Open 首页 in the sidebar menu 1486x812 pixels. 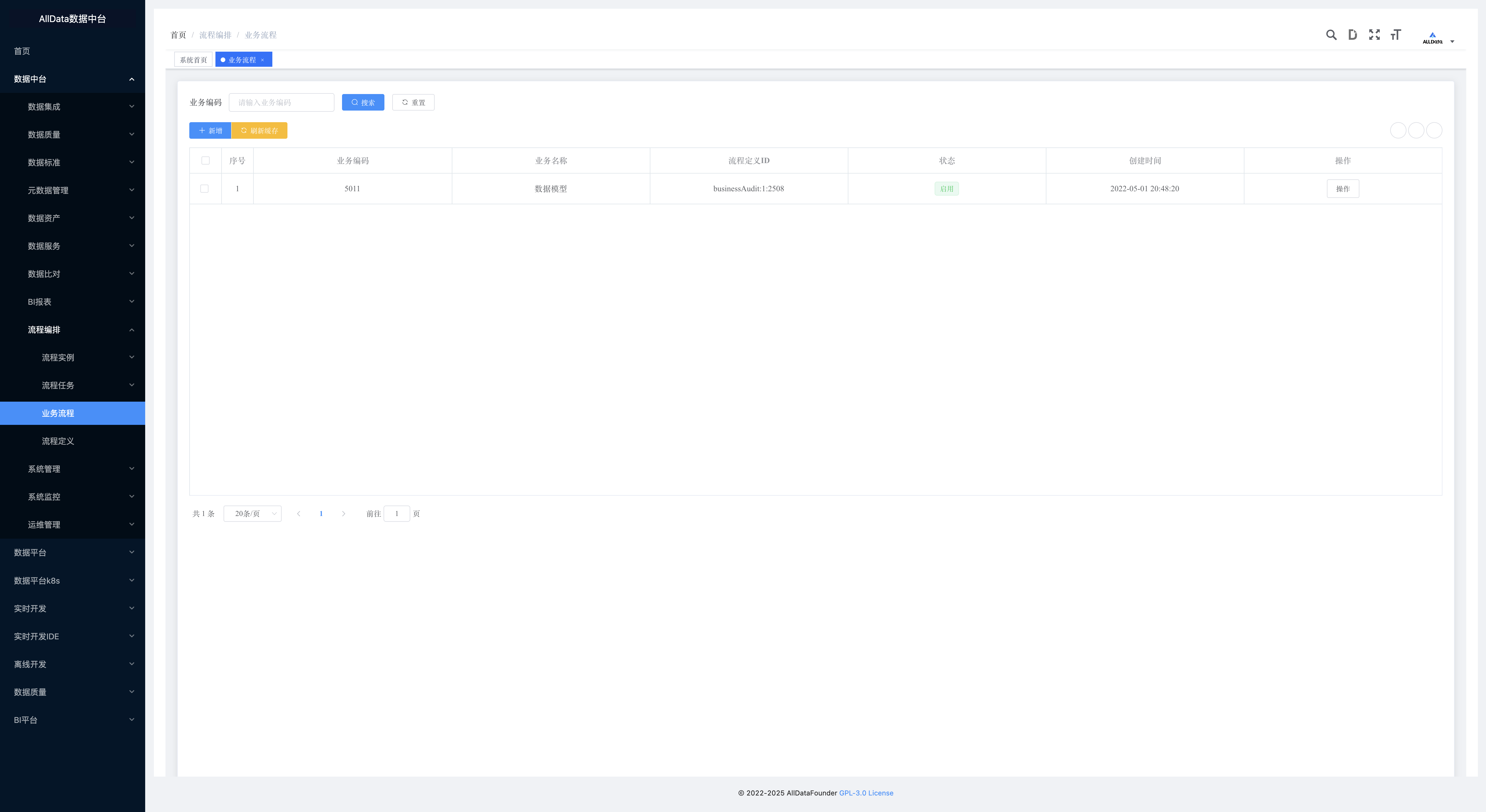click(73, 51)
